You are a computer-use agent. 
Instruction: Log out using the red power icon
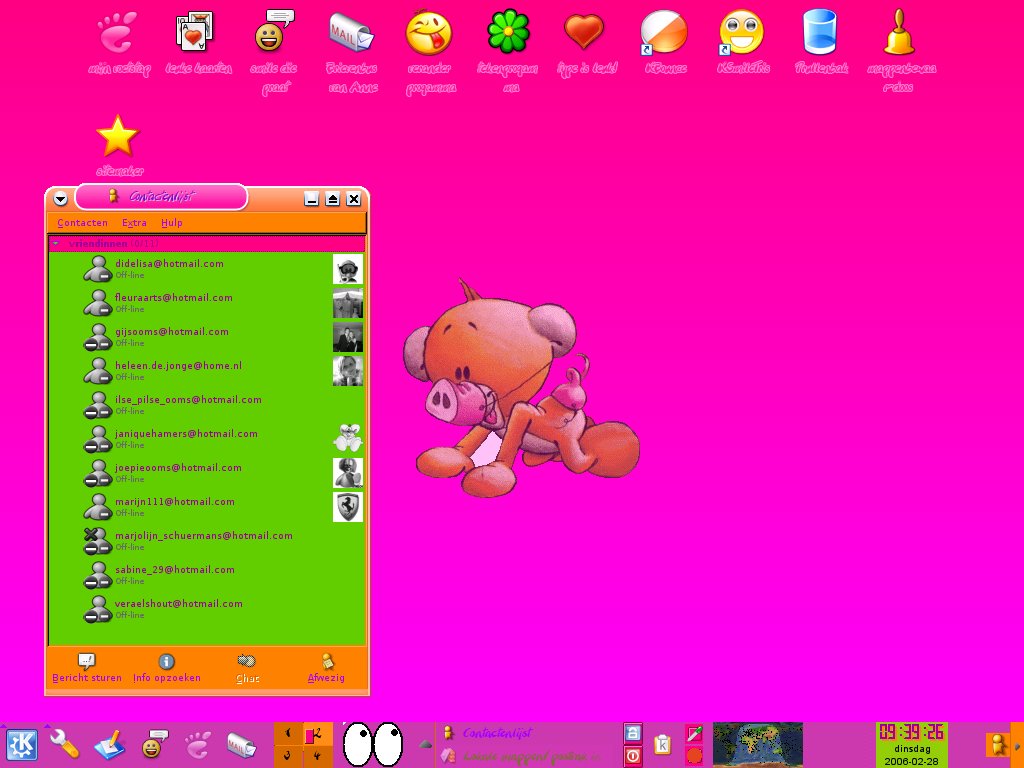click(632, 756)
